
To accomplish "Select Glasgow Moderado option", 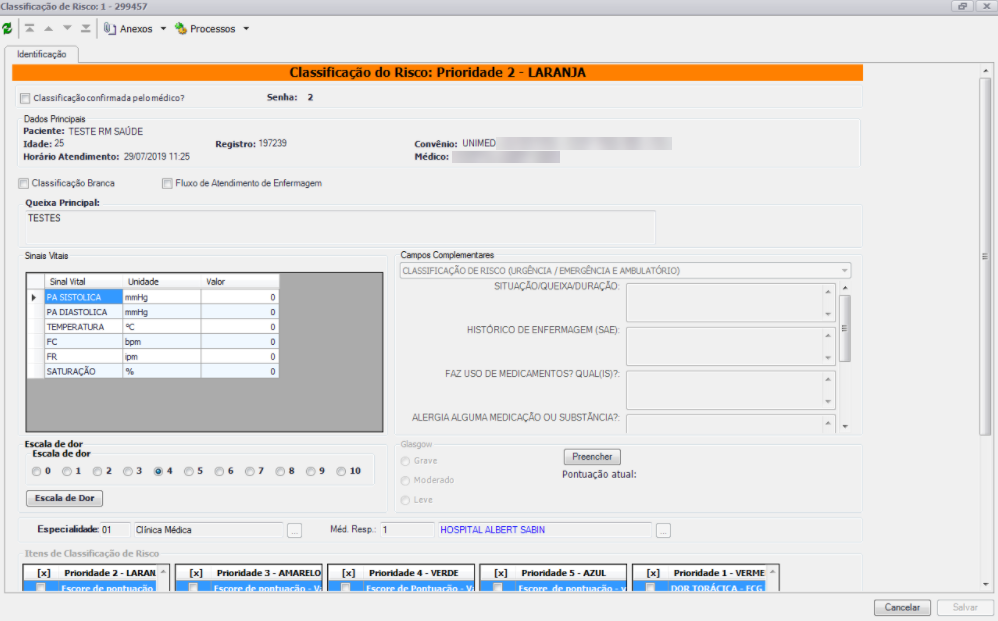I will tap(405, 480).
